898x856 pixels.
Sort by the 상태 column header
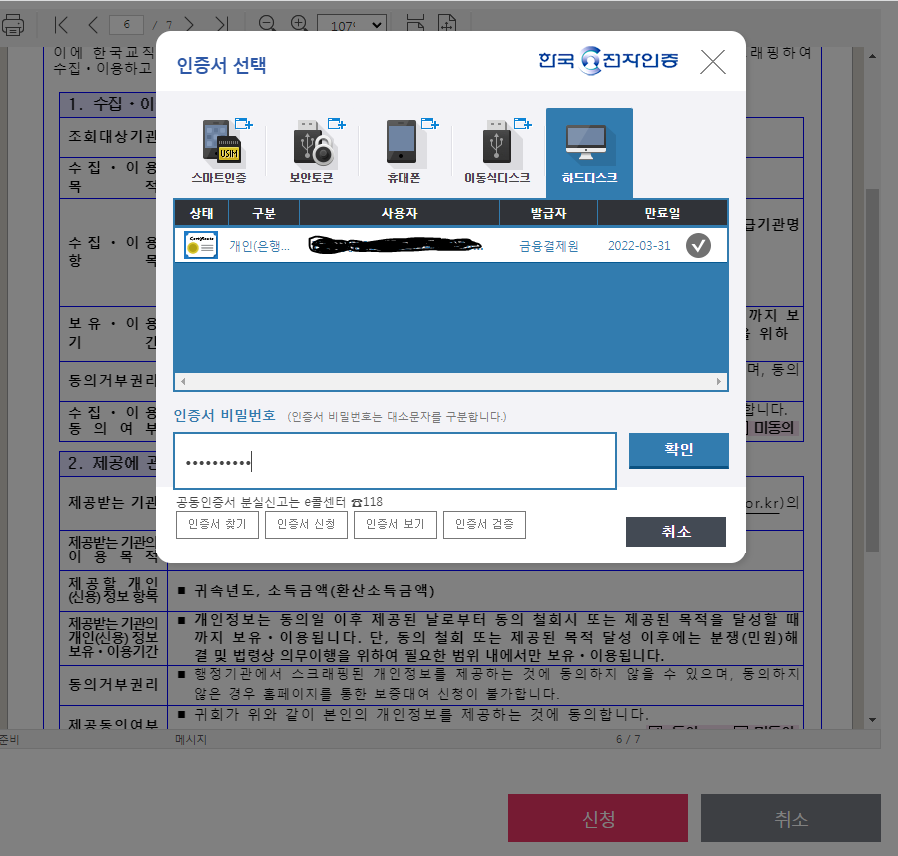click(202, 213)
